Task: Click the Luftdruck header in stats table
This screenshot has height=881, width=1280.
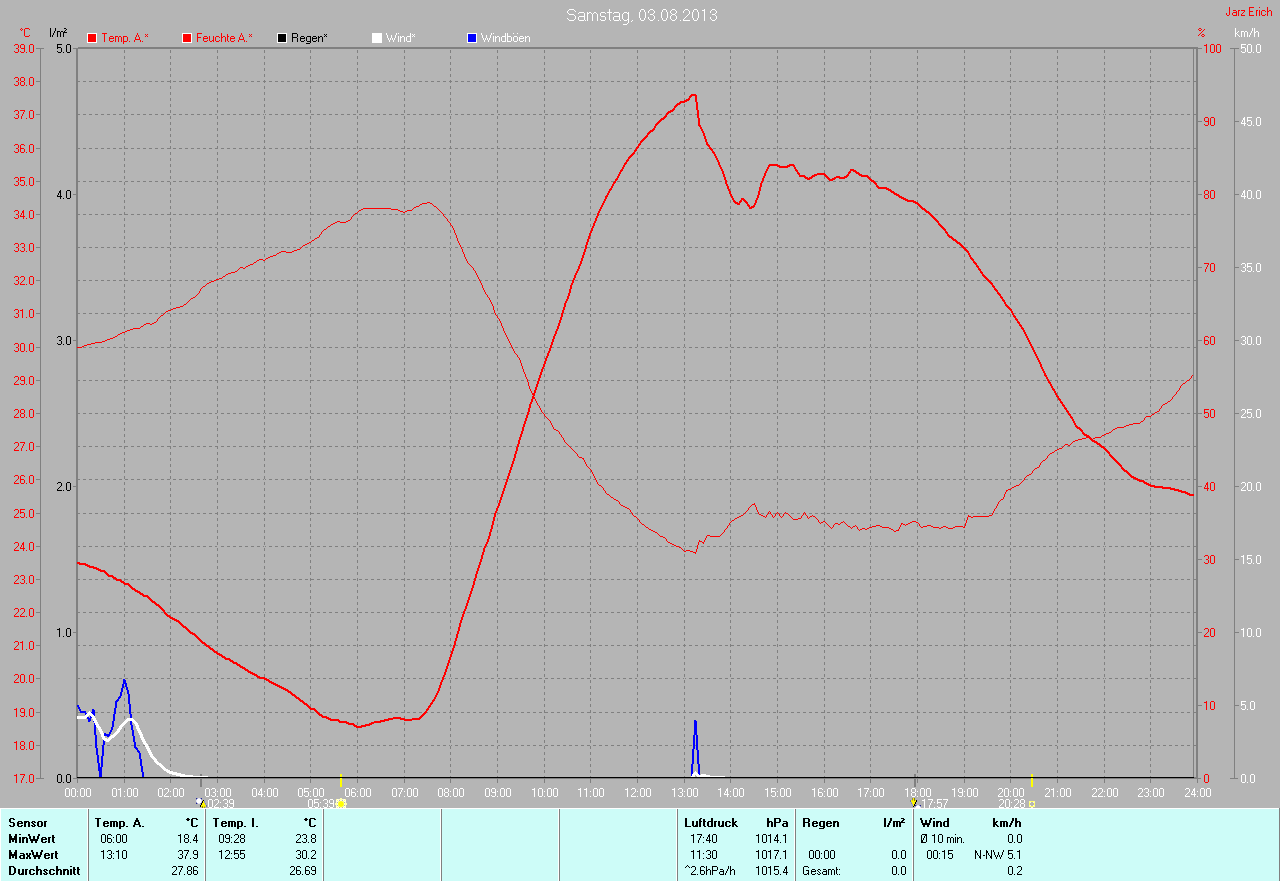Action: (711, 823)
